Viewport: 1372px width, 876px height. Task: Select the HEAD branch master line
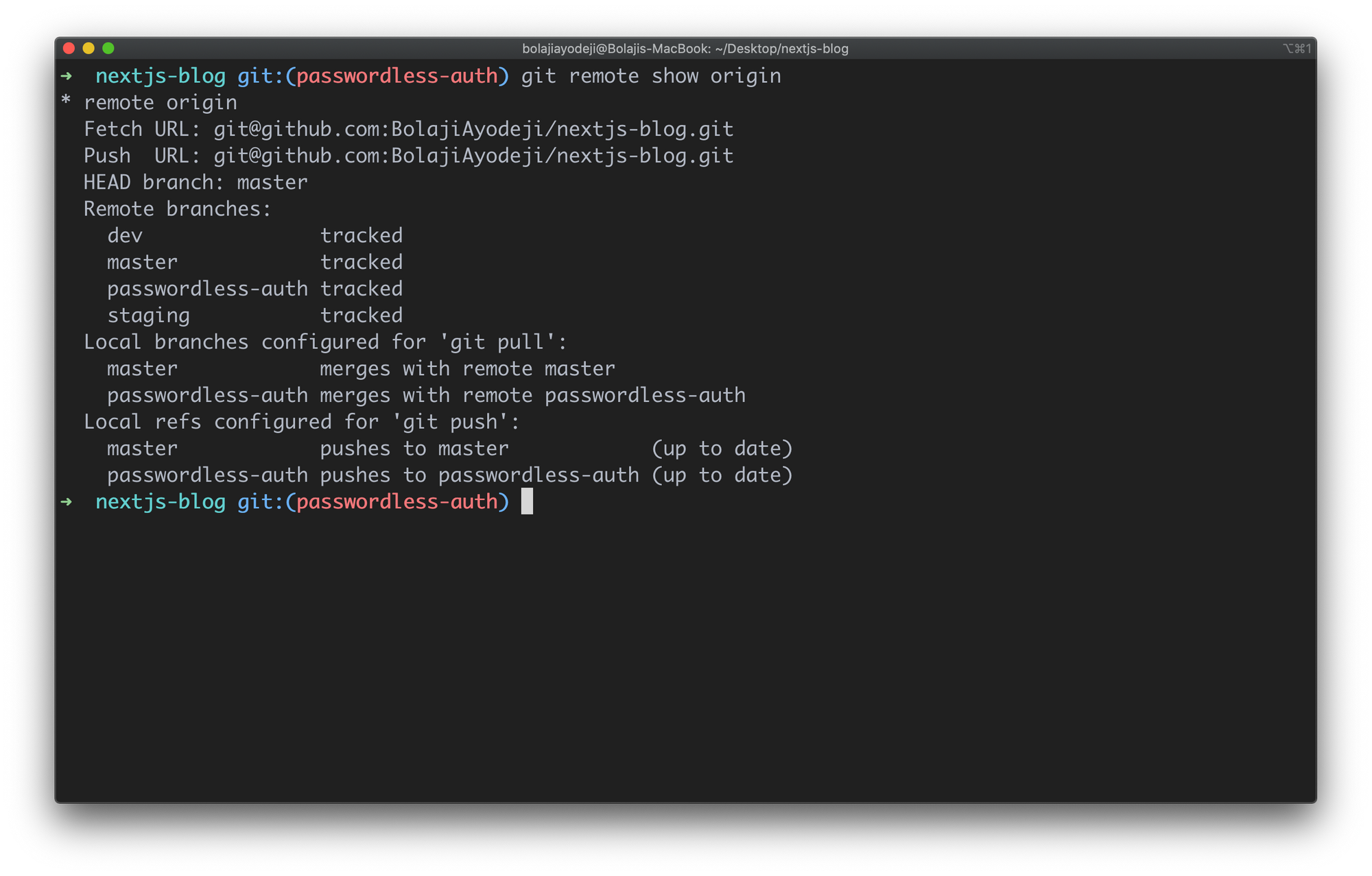(x=196, y=182)
